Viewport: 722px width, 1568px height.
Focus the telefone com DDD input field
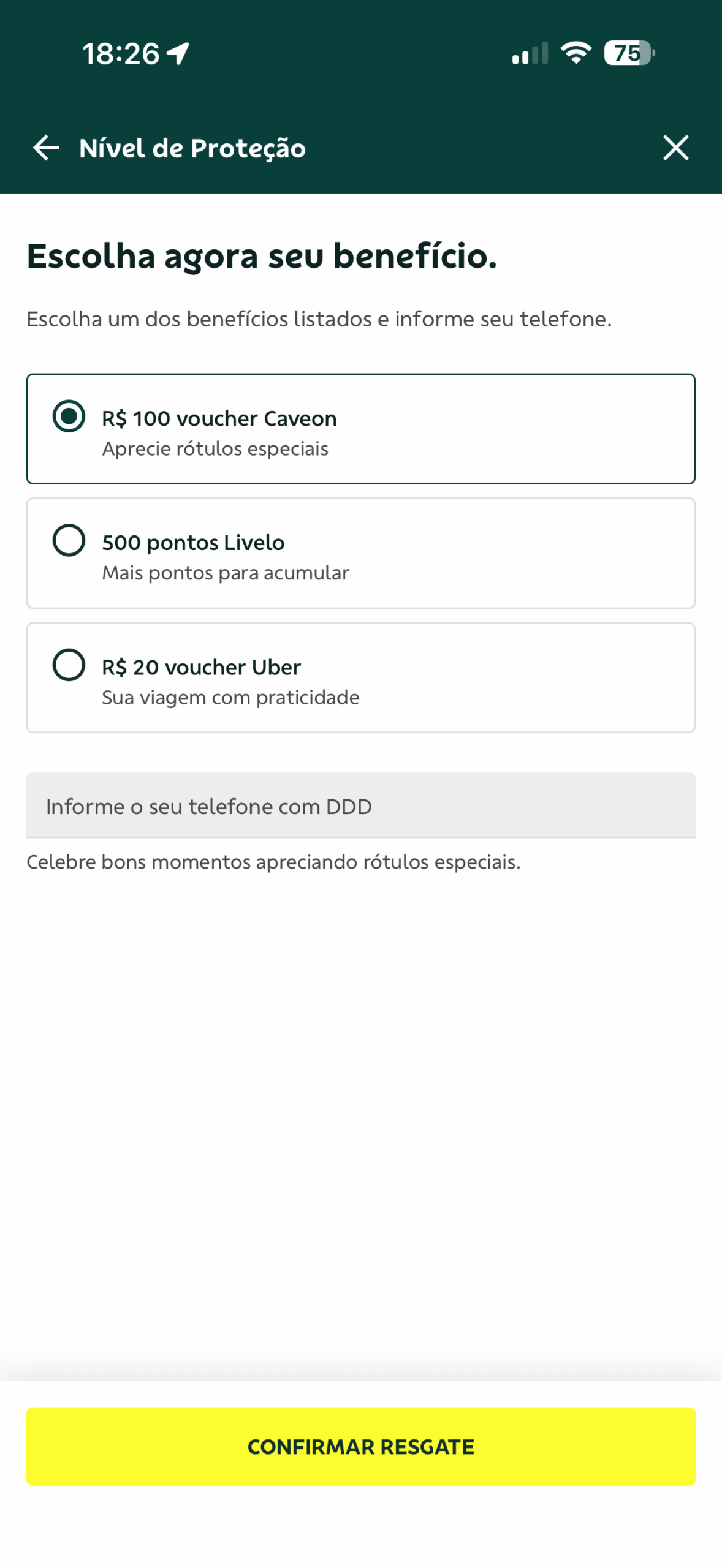click(360, 805)
